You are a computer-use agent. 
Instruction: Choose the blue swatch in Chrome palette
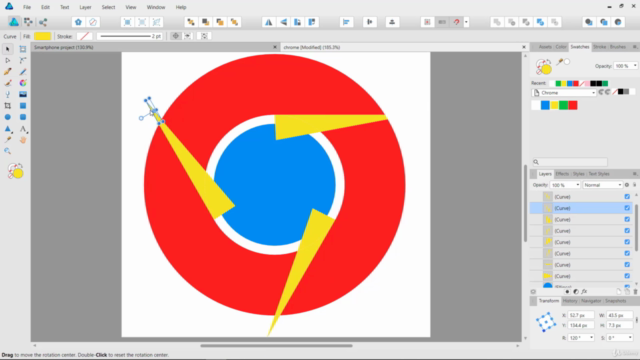[x=545, y=105]
